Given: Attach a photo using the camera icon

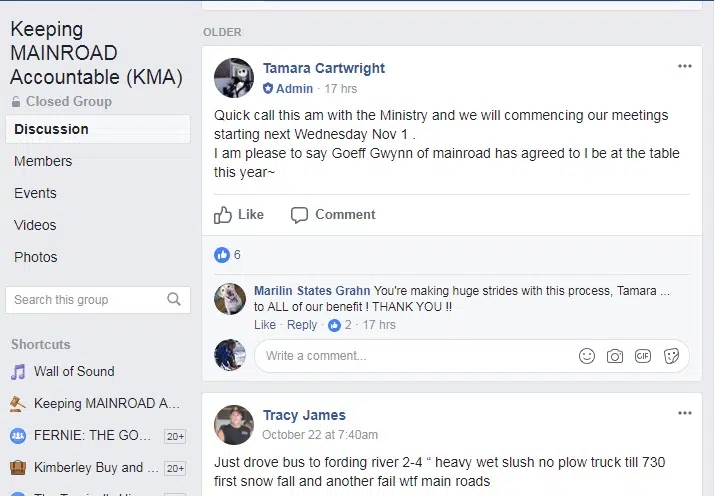Looking at the screenshot, I should [615, 356].
